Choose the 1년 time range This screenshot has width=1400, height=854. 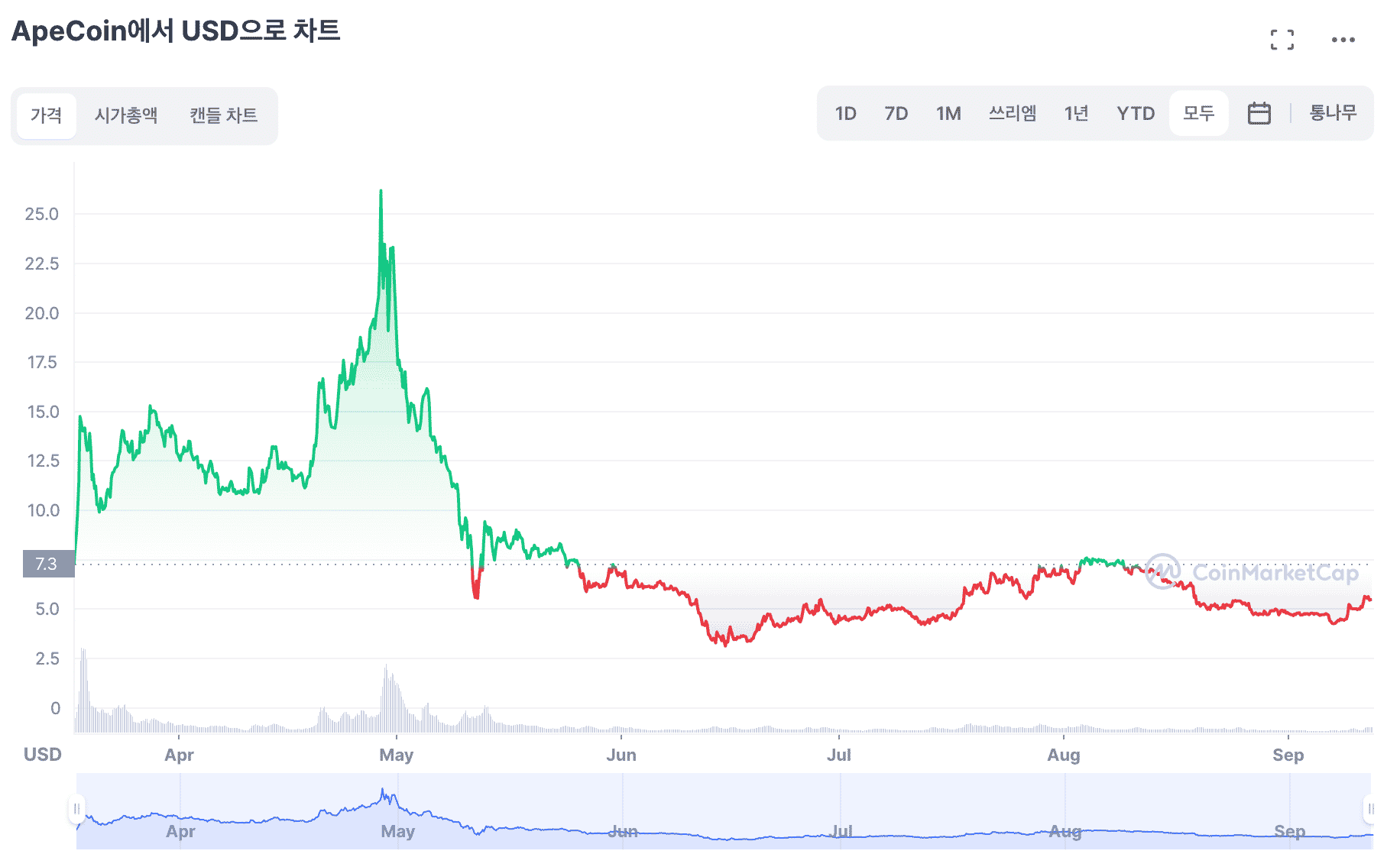coord(1076,113)
